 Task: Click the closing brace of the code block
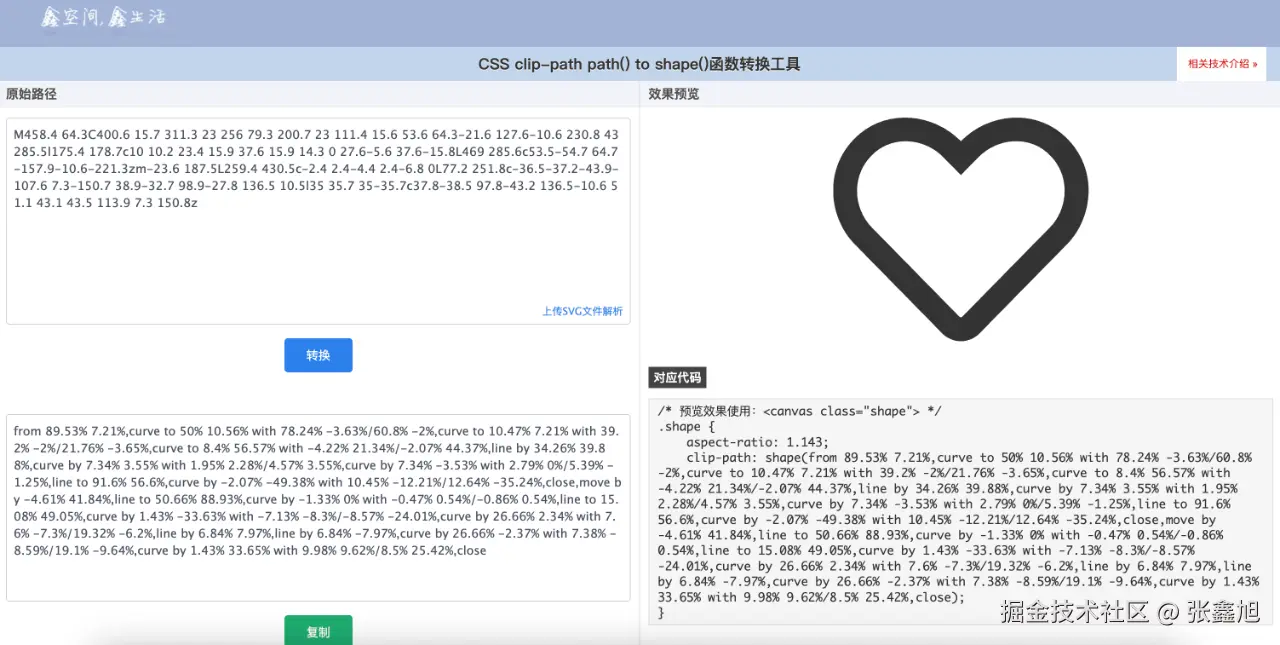[662, 613]
